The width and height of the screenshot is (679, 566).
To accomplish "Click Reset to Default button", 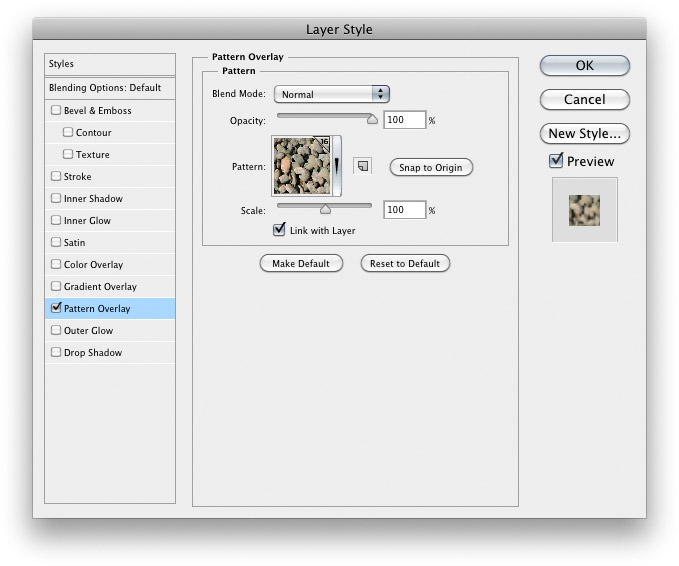I will [x=405, y=263].
